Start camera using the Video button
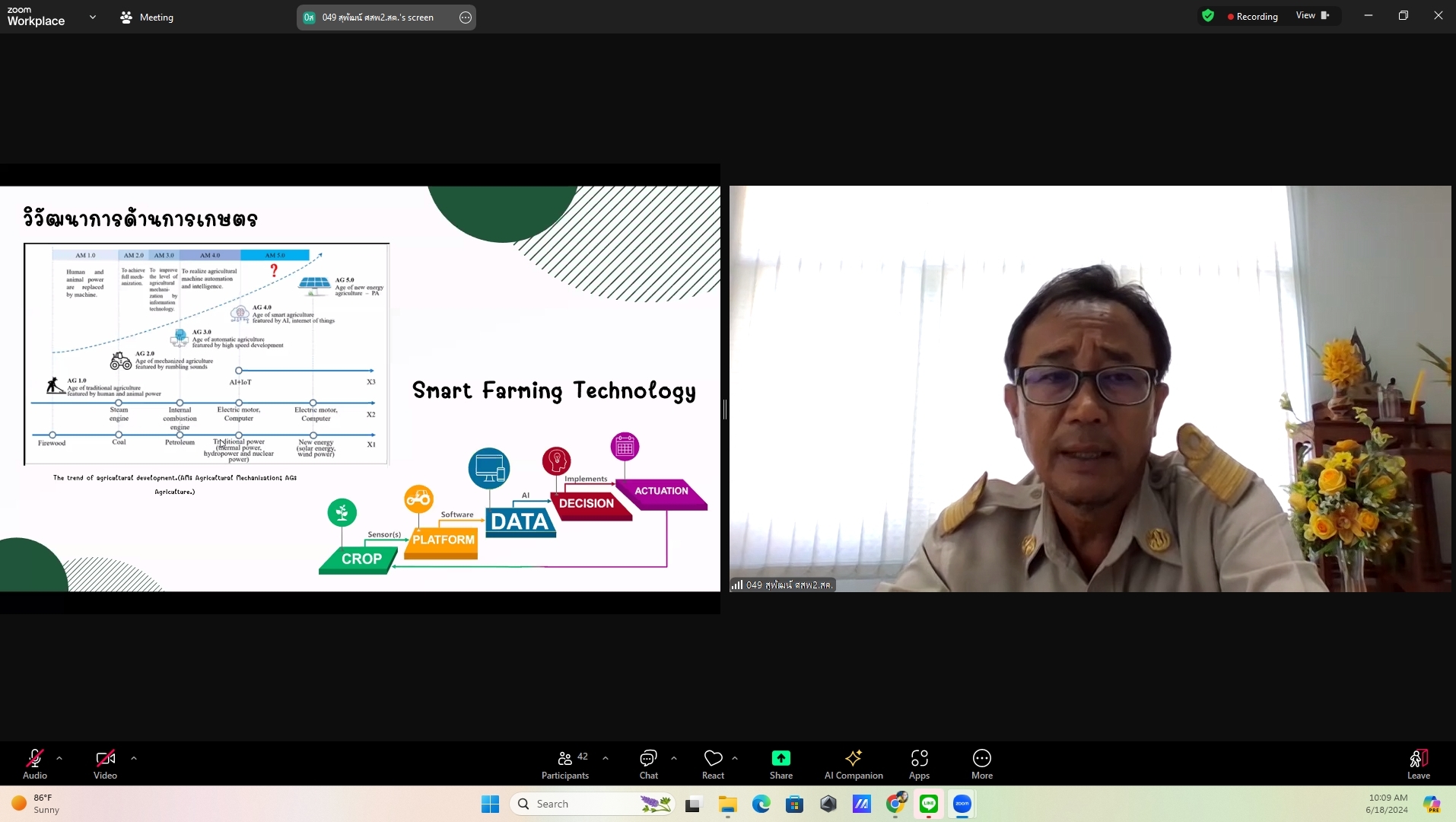Screen dimensions: 1456x822 point(105,763)
